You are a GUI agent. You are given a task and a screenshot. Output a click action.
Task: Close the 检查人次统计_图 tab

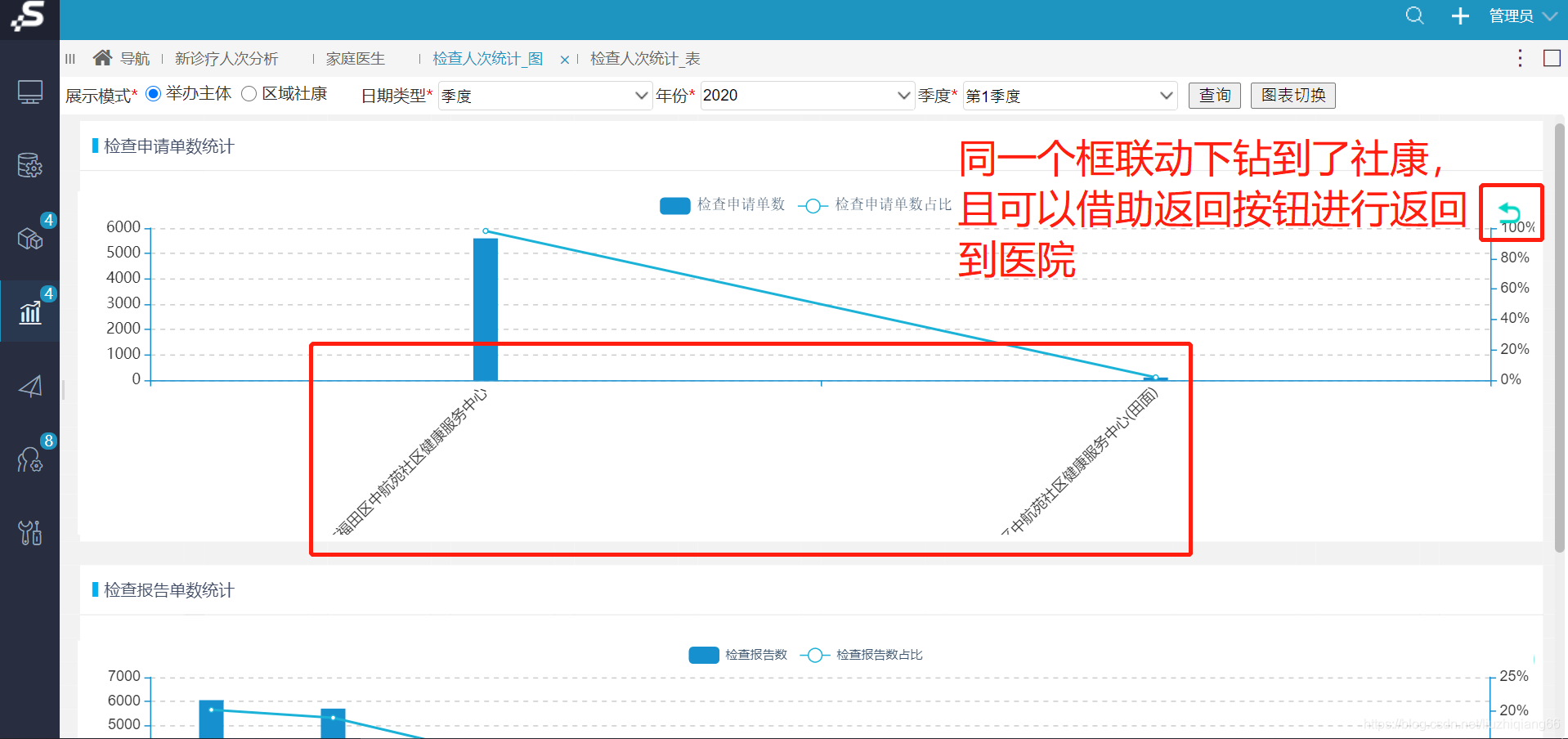coord(565,60)
